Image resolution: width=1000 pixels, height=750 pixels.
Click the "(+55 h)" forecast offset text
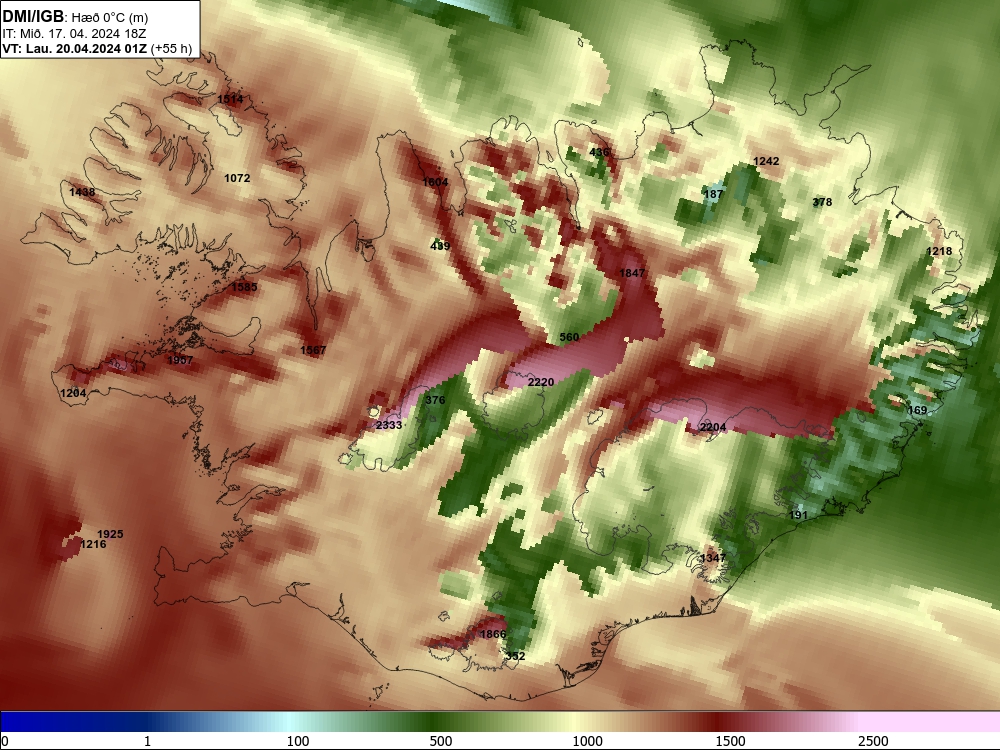(172, 49)
